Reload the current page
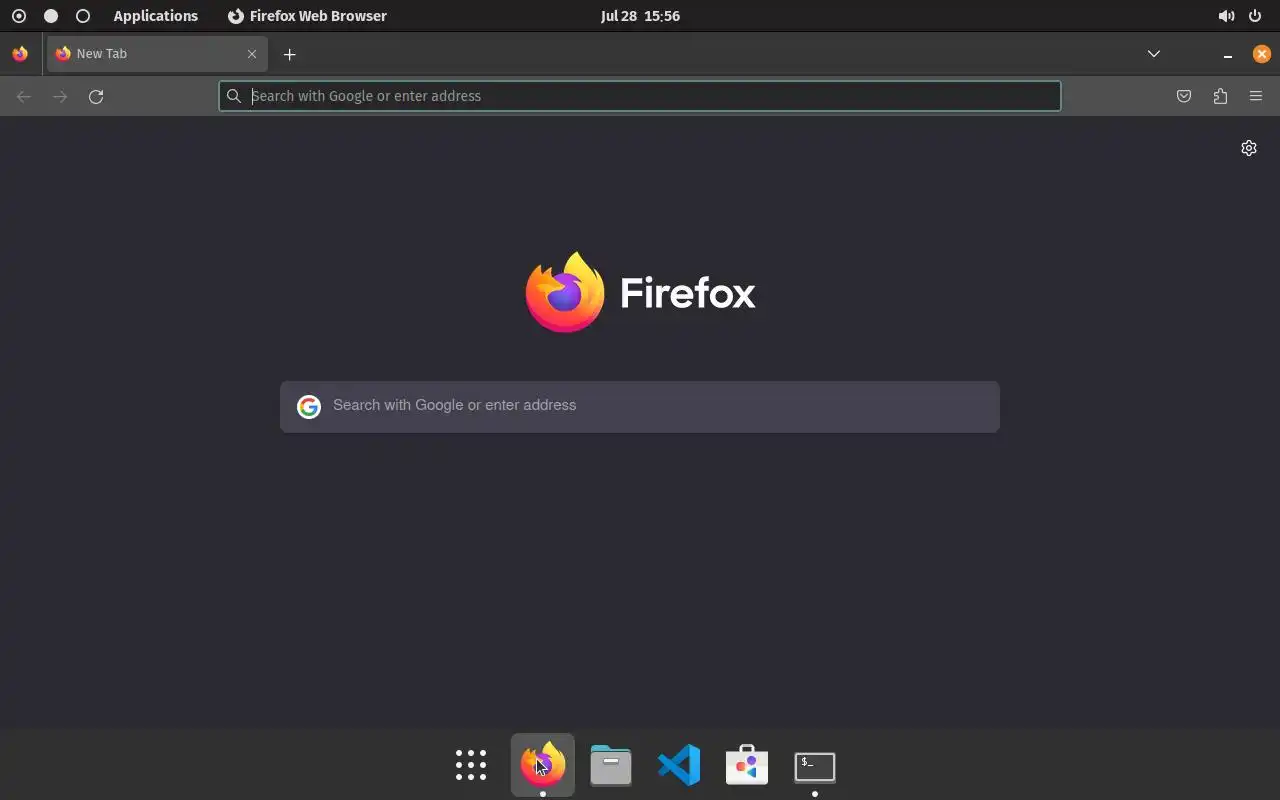1280x800 pixels. [96, 96]
